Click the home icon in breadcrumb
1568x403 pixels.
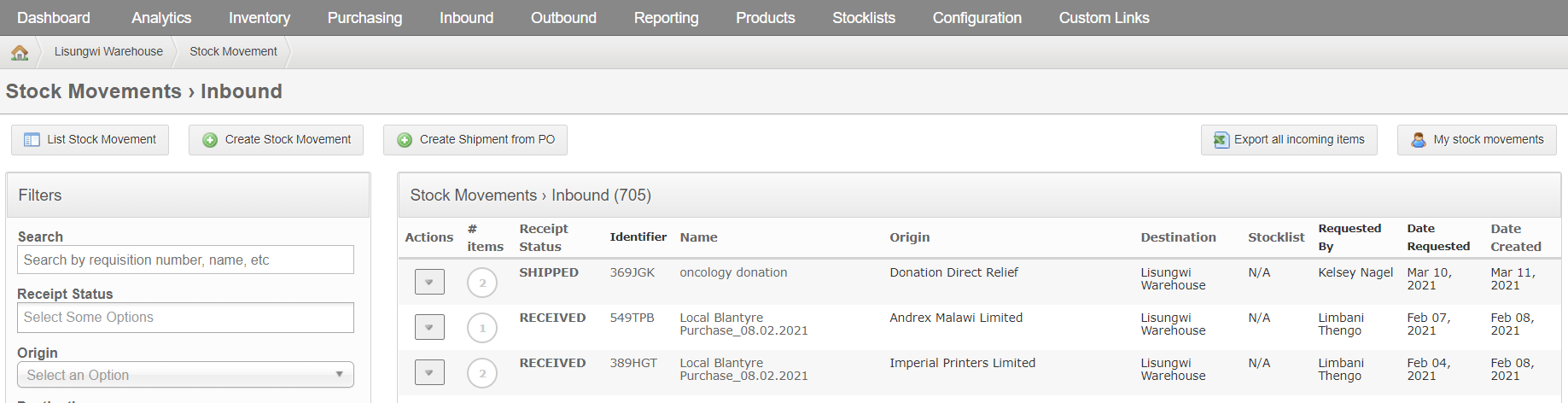pos(20,52)
